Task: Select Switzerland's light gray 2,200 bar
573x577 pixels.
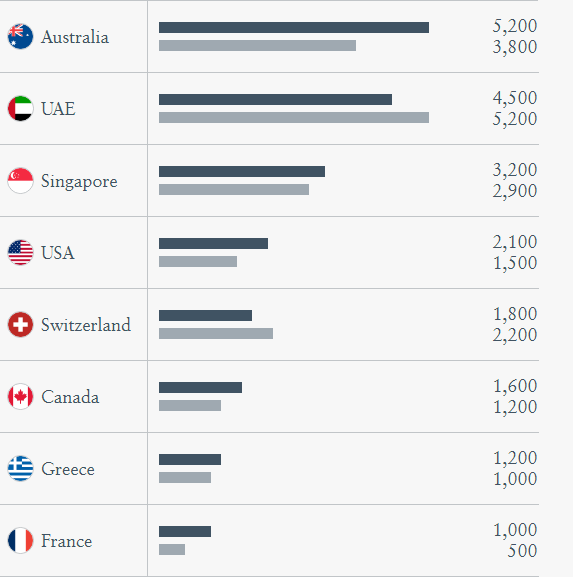Action: coord(216,334)
